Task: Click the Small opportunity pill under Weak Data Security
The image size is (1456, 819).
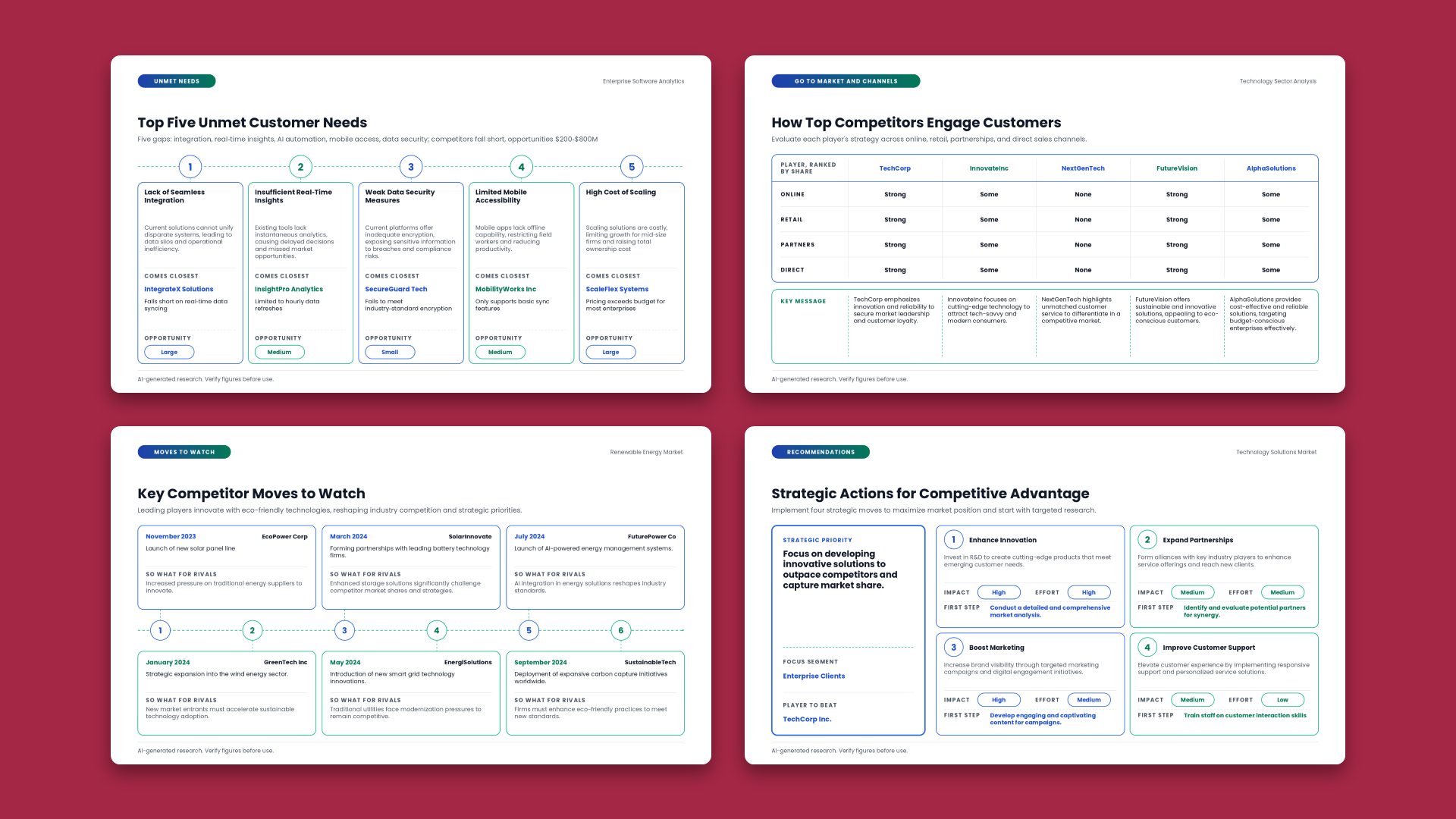Action: 390,352
